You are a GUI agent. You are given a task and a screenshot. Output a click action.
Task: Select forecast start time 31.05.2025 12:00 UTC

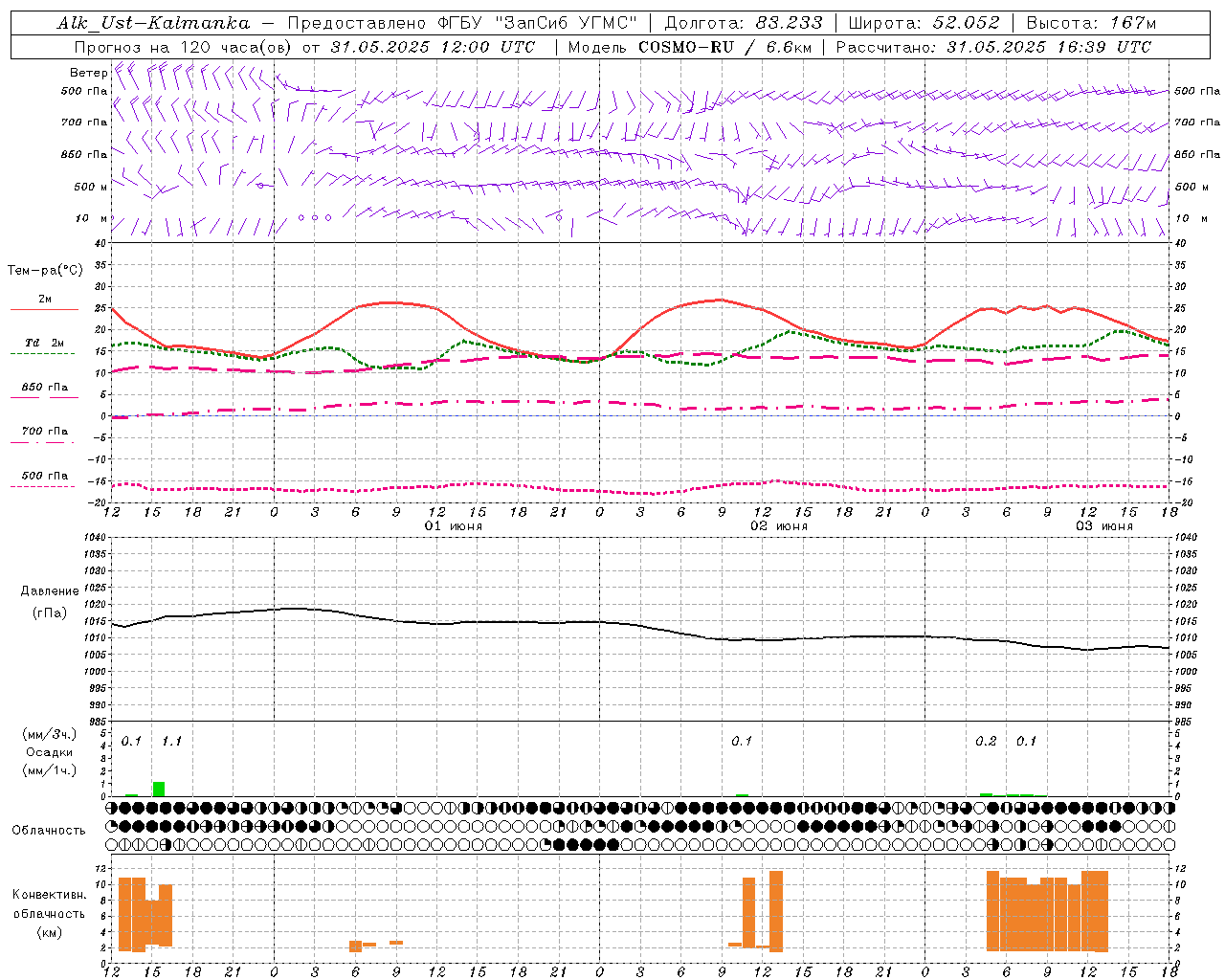[433, 47]
